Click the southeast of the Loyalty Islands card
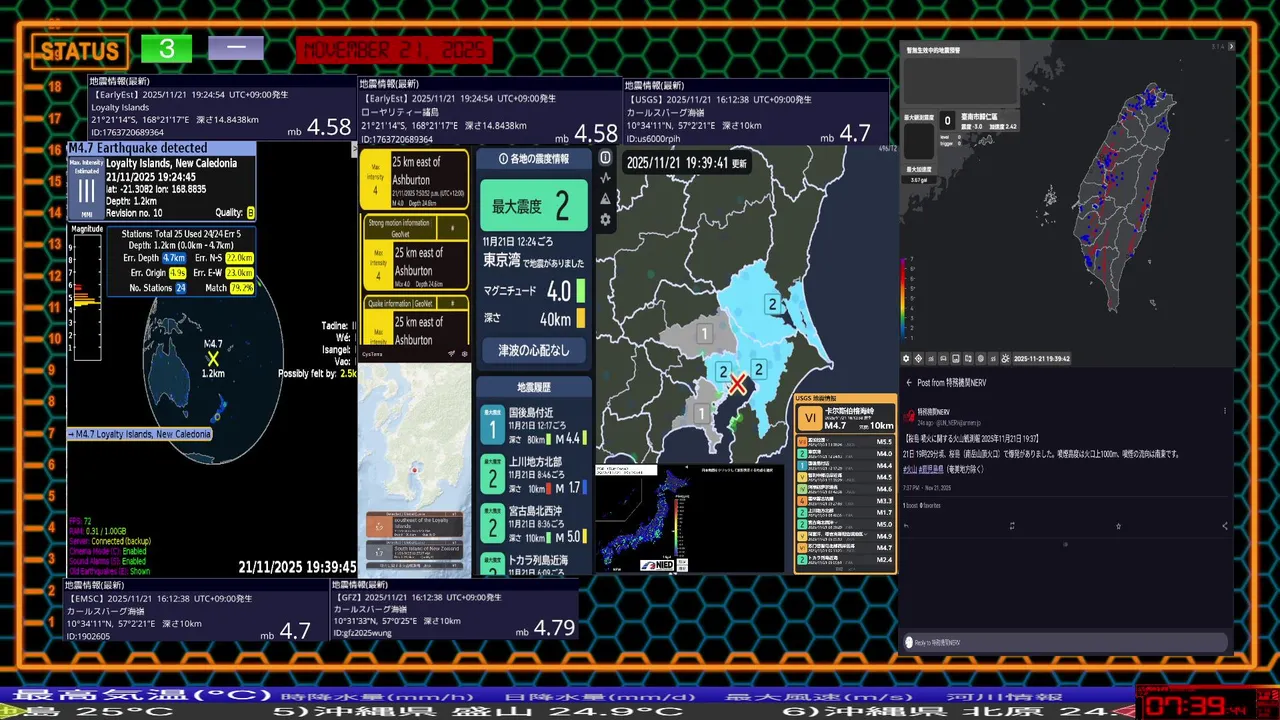Image resolution: width=1280 pixels, height=720 pixels. tap(414, 526)
